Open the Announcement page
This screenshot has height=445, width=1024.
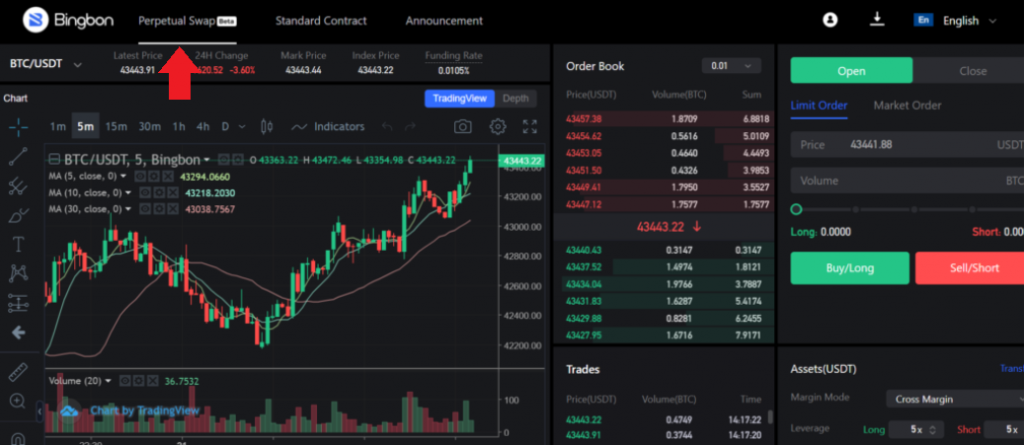point(444,20)
